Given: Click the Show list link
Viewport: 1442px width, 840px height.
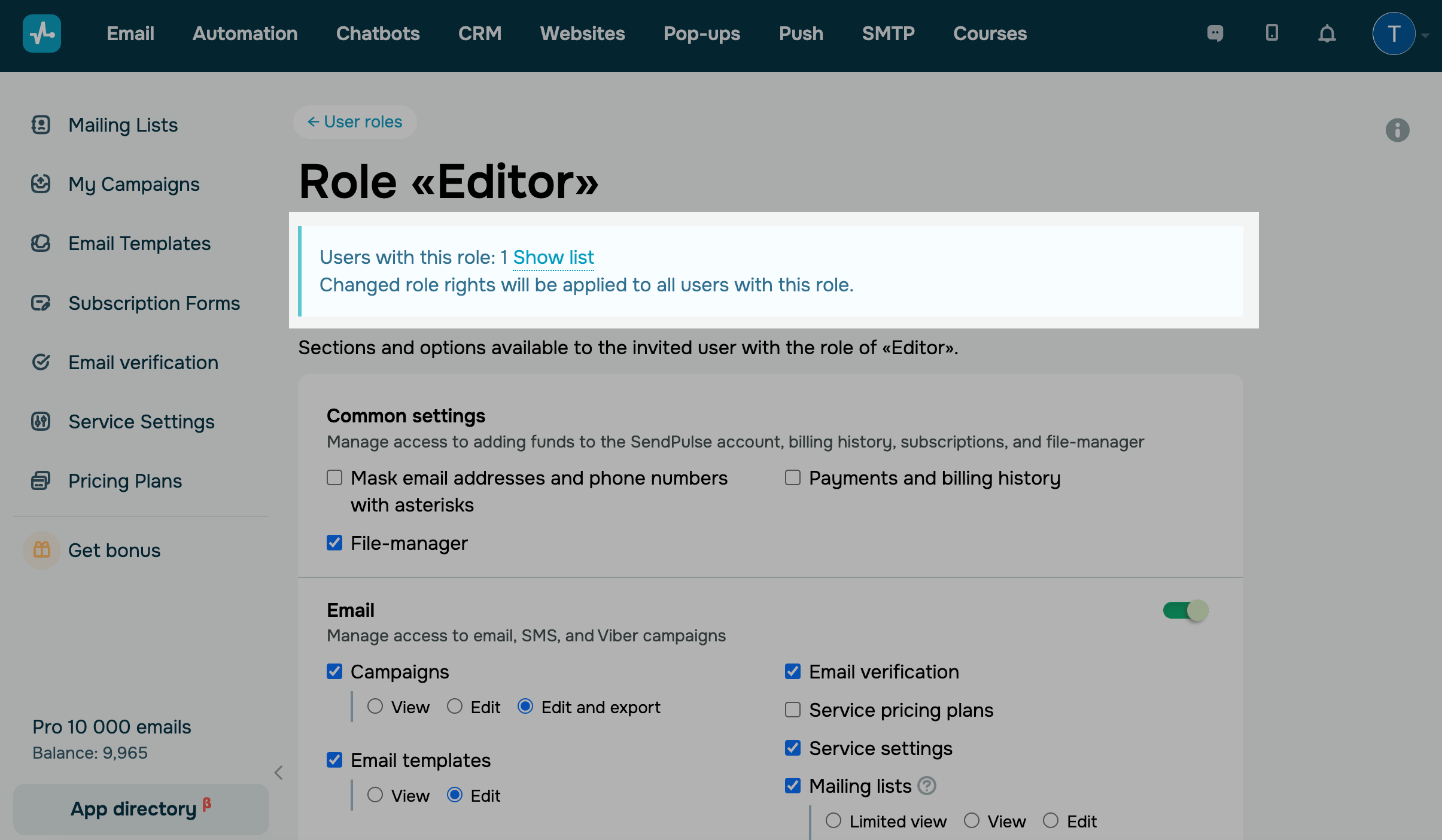Looking at the screenshot, I should point(553,257).
